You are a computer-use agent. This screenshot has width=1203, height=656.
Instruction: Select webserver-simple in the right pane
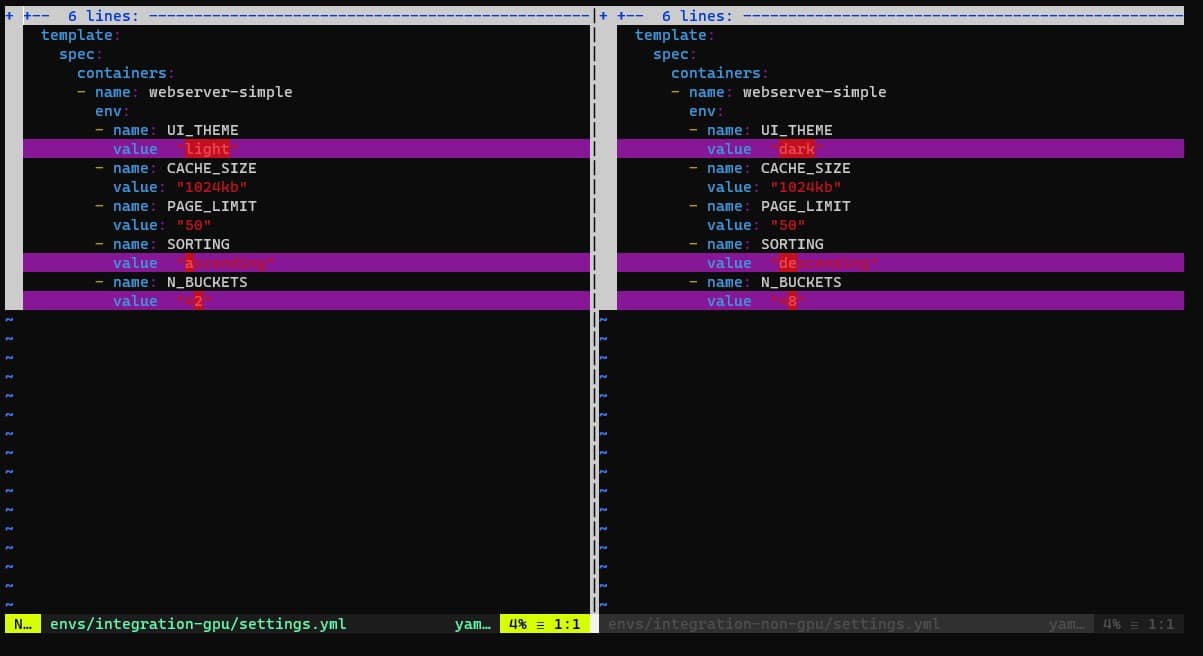[x=815, y=92]
